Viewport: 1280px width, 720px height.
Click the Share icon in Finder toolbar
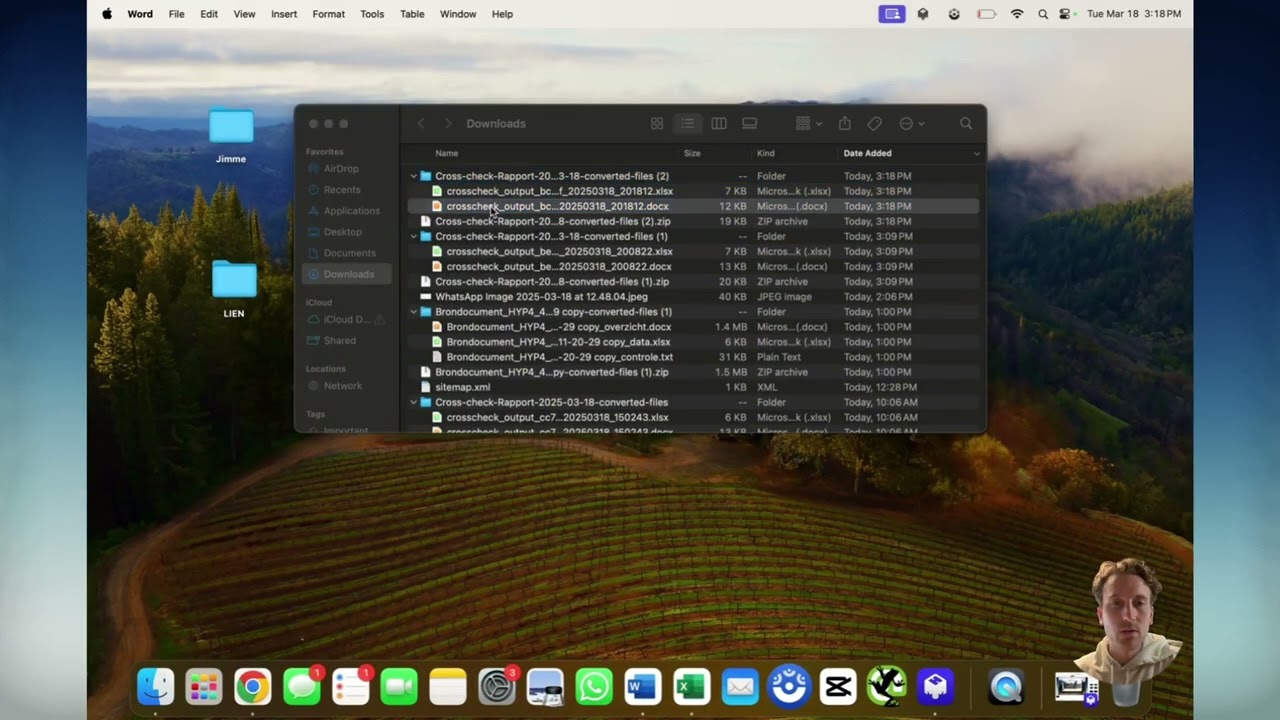pyautogui.click(x=844, y=123)
